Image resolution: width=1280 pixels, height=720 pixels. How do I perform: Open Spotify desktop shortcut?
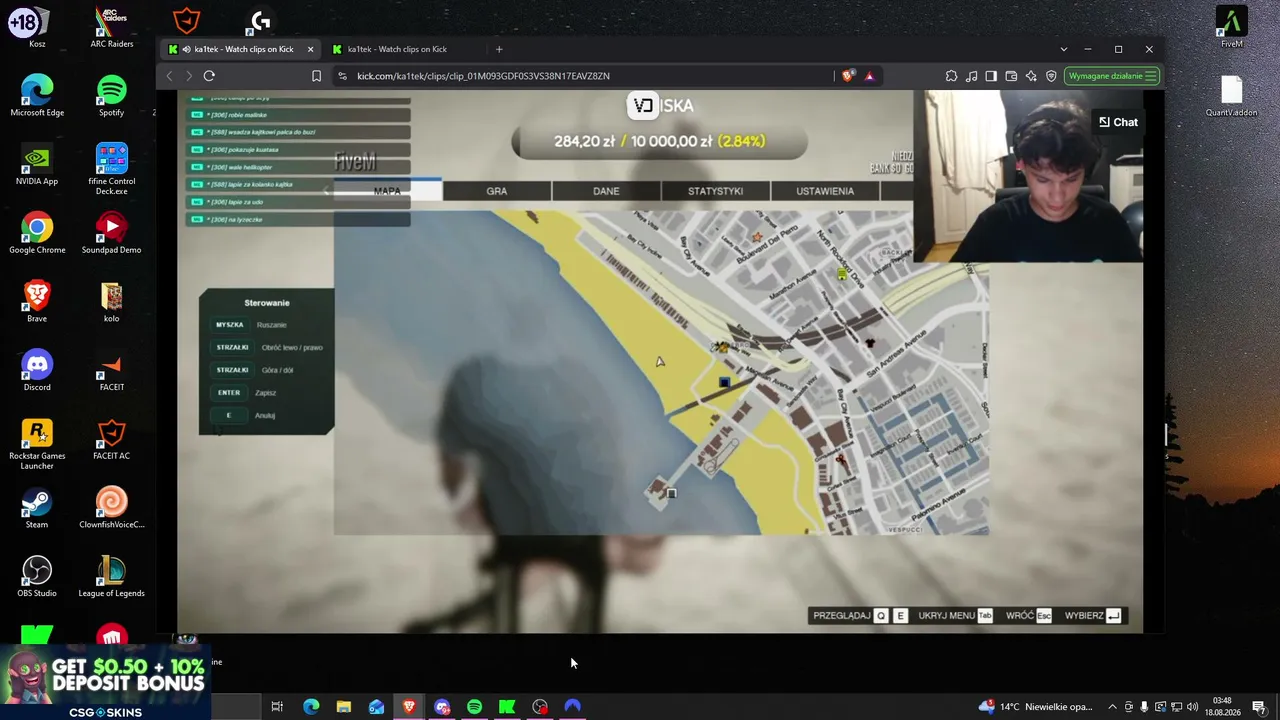[x=112, y=95]
